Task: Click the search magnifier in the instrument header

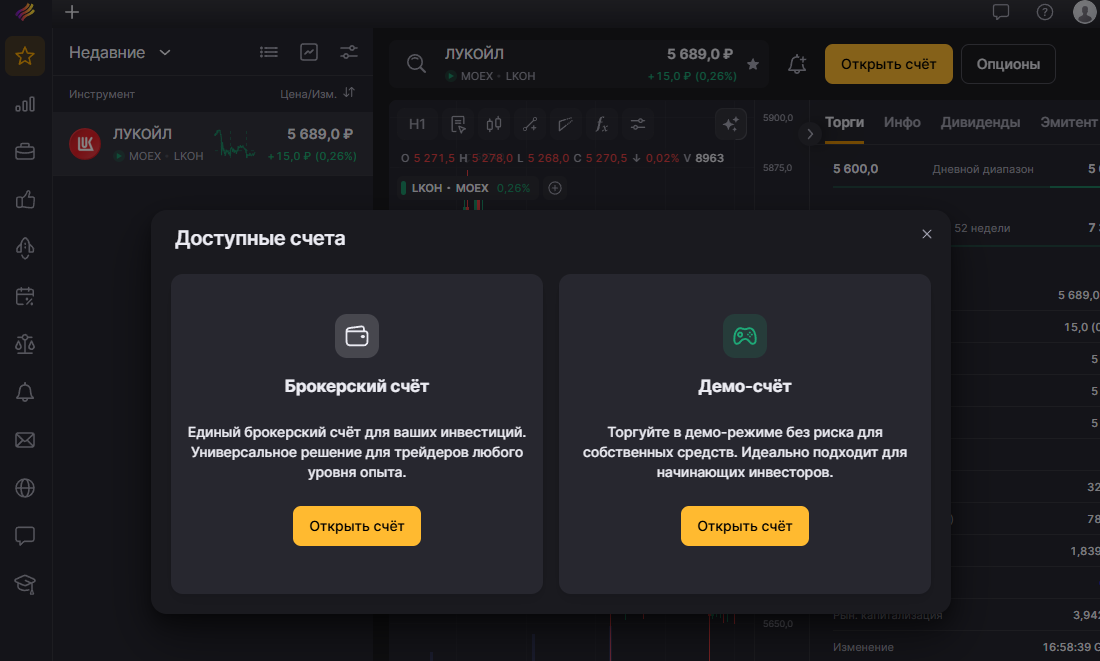Action: [416, 63]
